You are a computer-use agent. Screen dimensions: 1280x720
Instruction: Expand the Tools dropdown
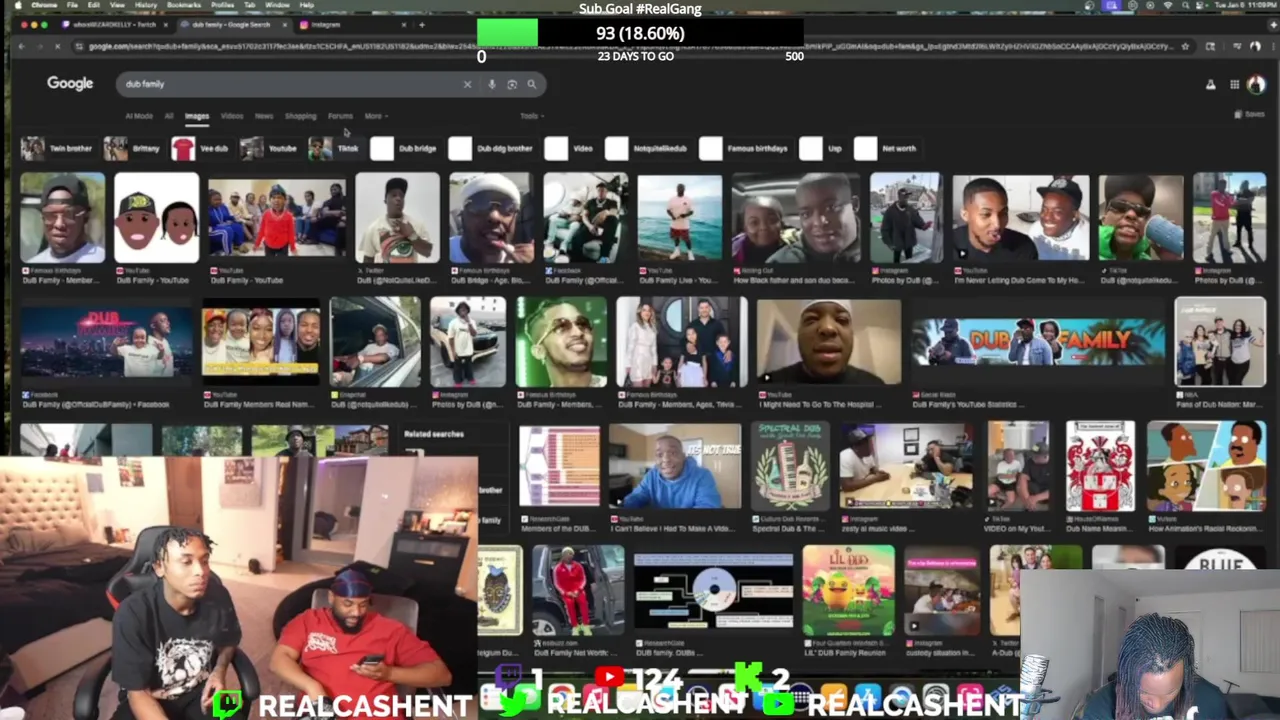coord(531,116)
